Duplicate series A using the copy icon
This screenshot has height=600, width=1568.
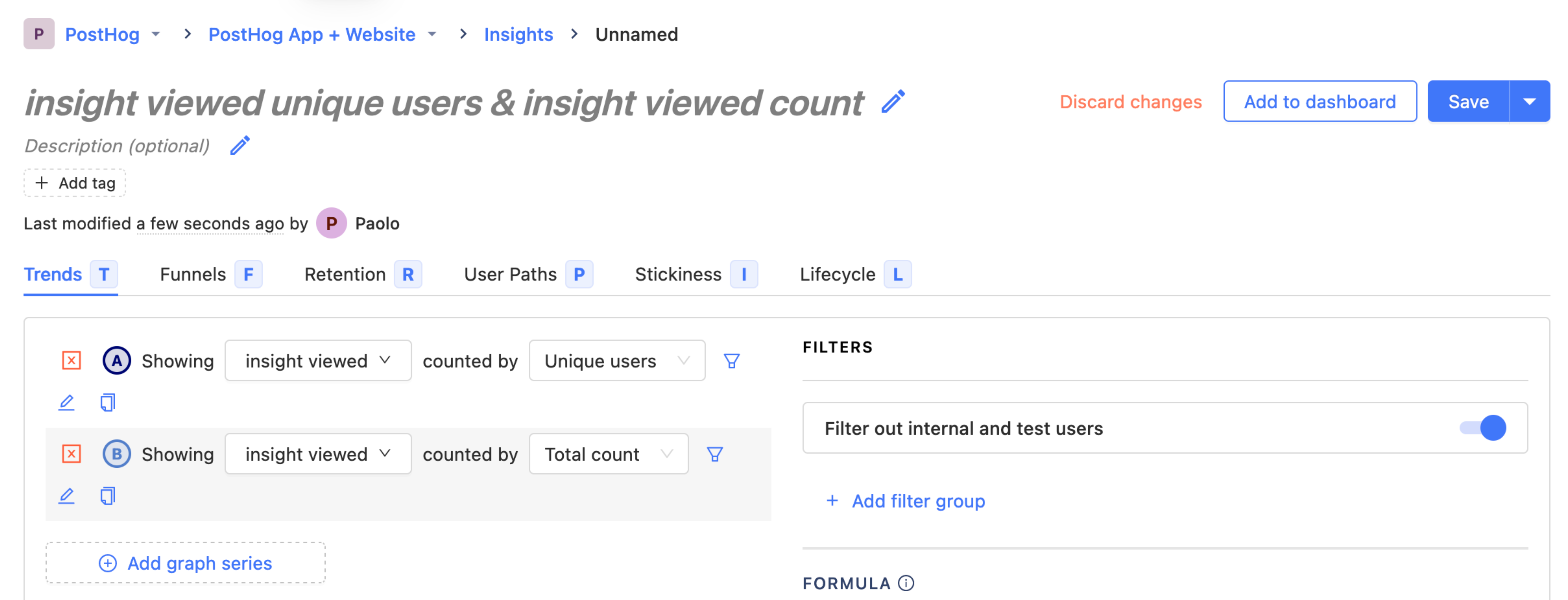click(107, 402)
